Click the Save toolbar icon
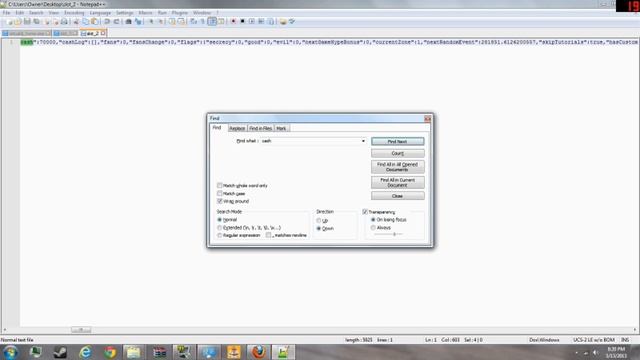Image resolution: width=640 pixels, height=360 pixels. point(27,22)
